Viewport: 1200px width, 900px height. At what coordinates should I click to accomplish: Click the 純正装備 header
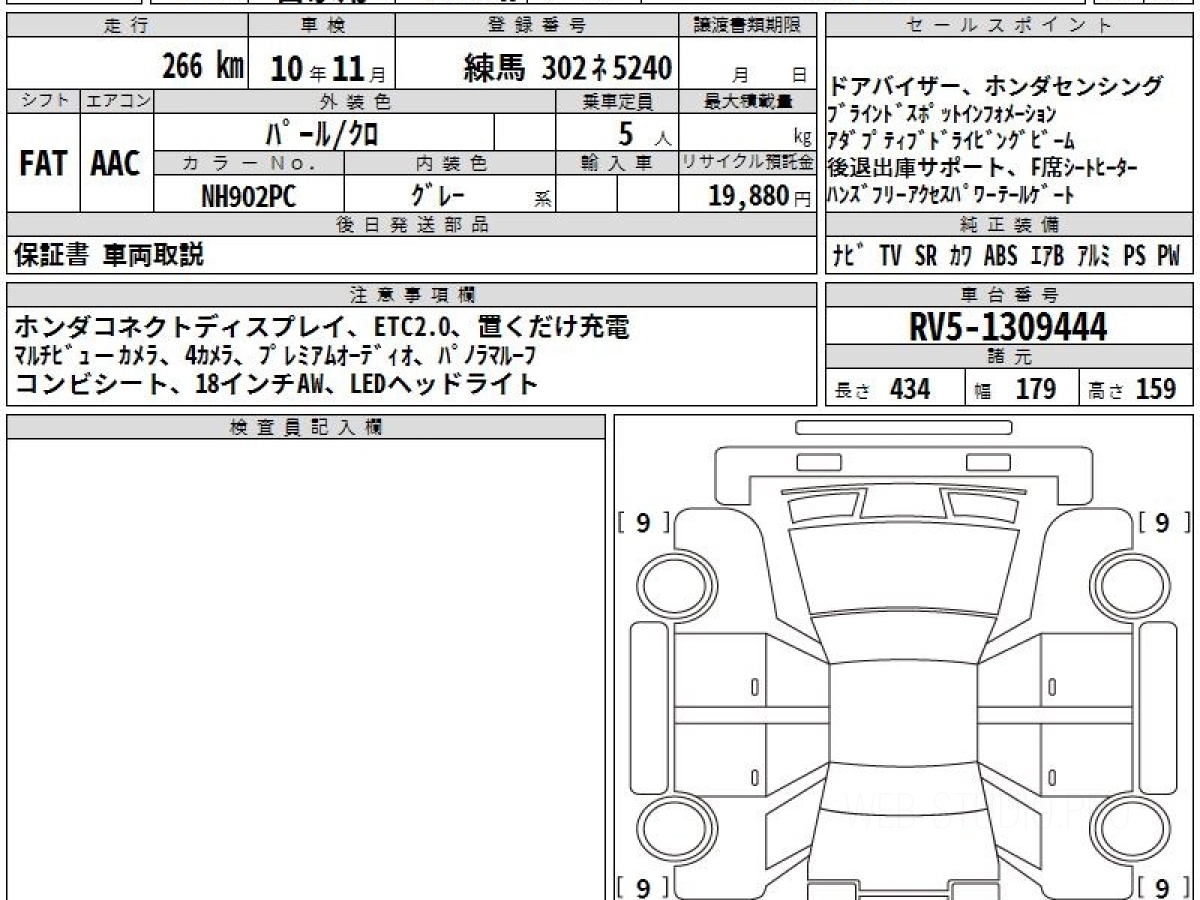pyautogui.click(x=1010, y=225)
